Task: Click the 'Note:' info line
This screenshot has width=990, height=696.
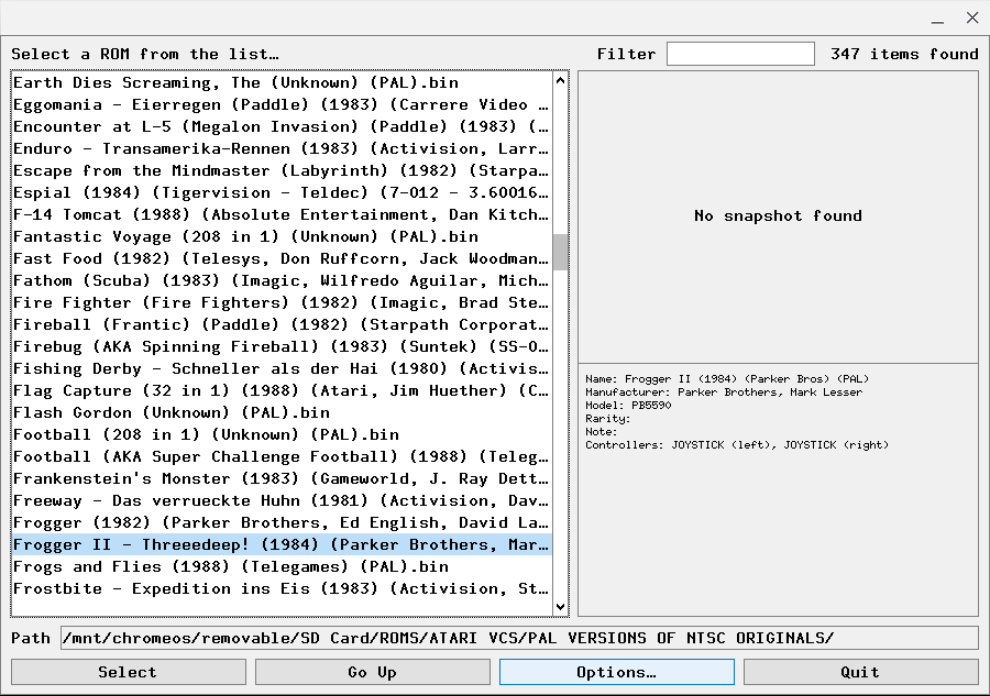Action: [x=601, y=432]
